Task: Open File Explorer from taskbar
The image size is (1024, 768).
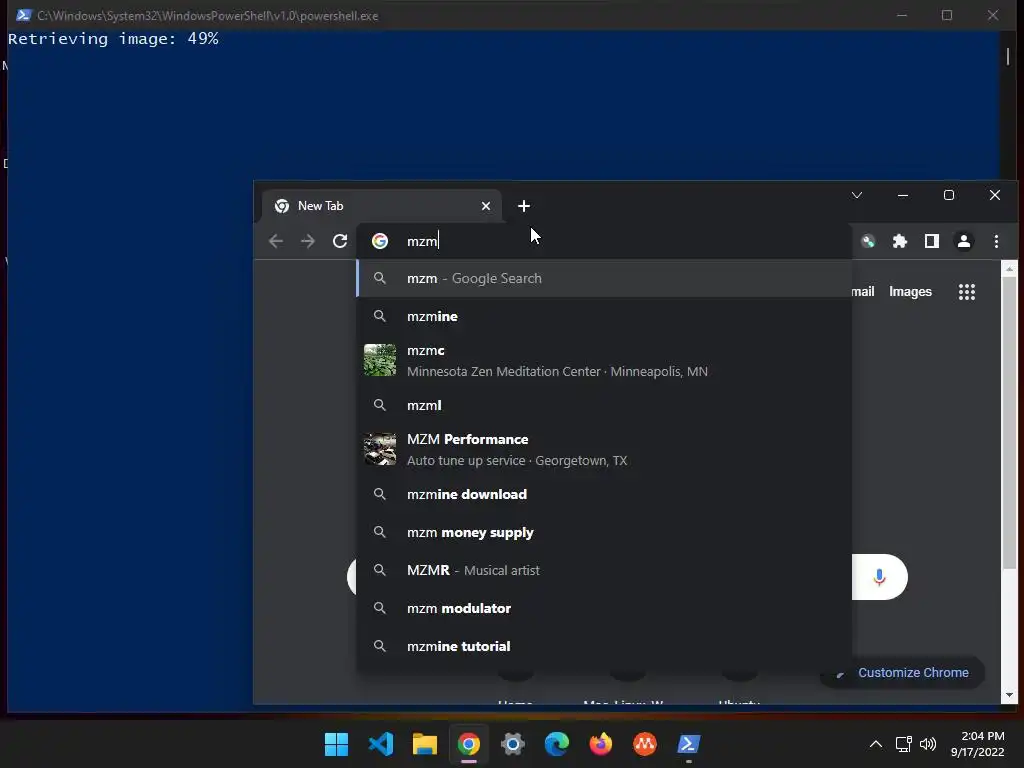Action: (424, 744)
